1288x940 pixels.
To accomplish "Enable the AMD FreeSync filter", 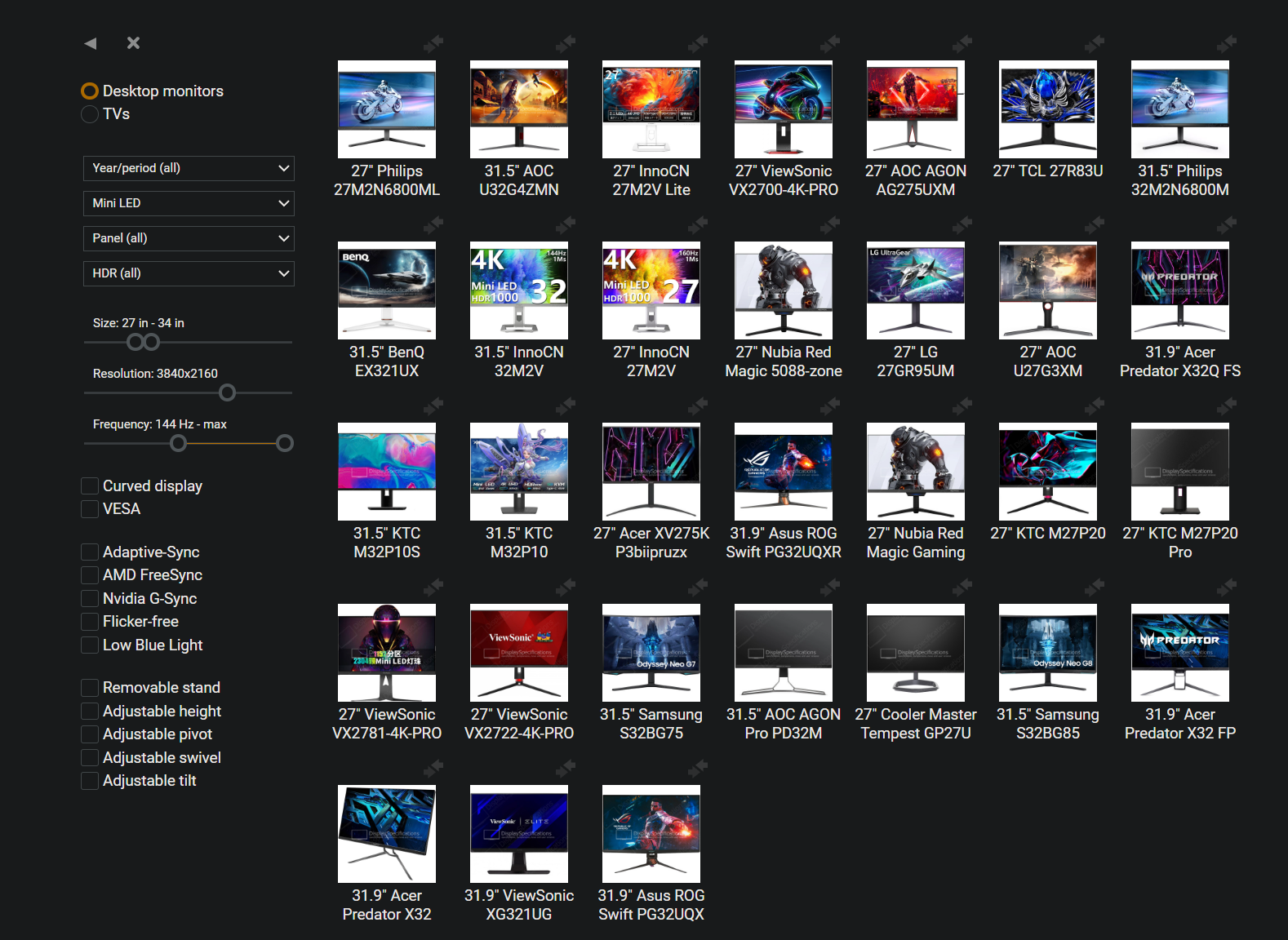I will coord(90,574).
